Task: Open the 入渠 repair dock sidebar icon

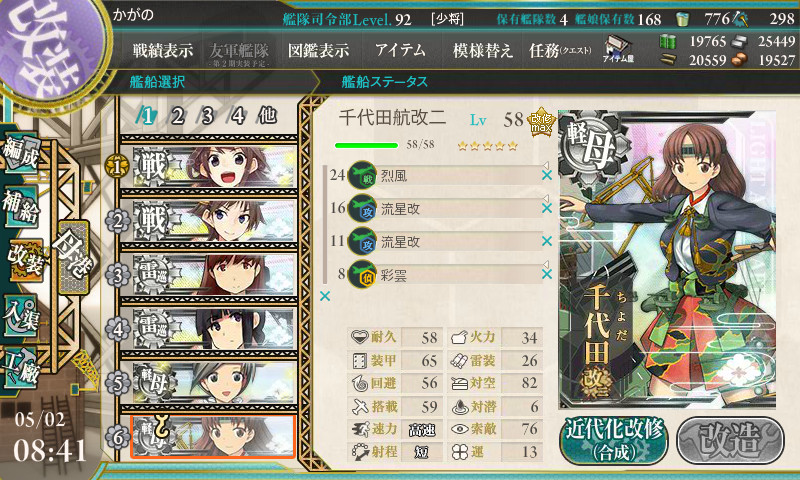Action: click(20, 316)
